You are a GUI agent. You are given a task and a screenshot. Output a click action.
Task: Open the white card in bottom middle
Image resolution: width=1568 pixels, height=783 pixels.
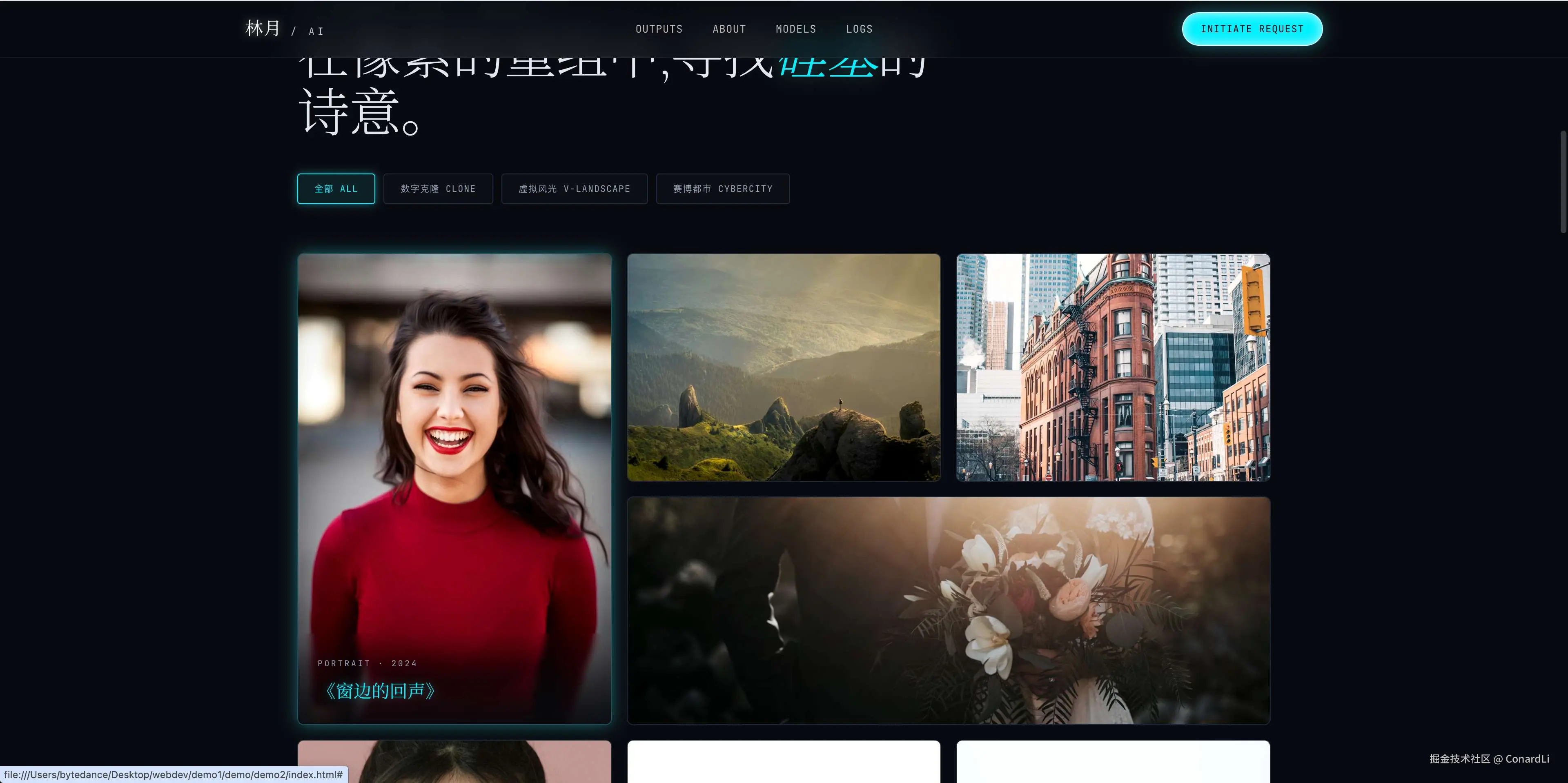point(784,762)
